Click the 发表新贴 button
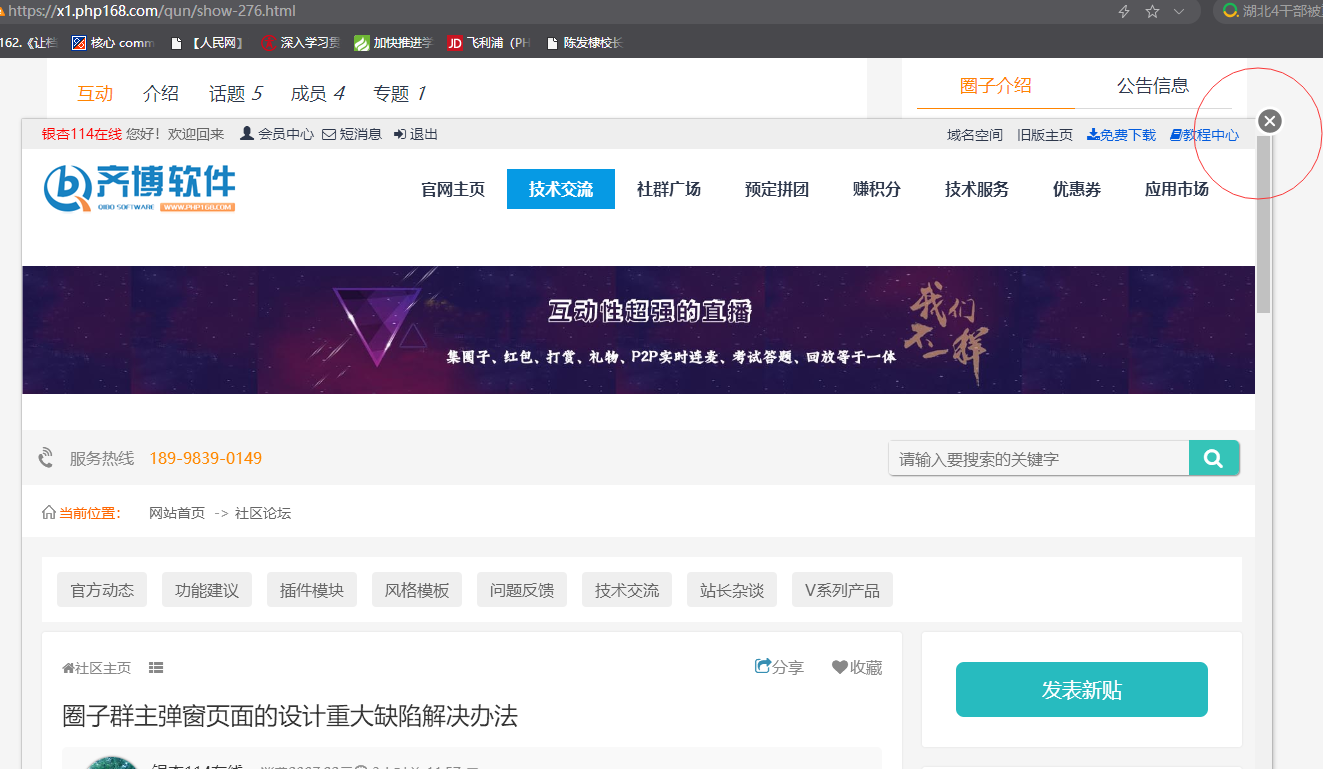Image resolution: width=1323 pixels, height=769 pixels. click(x=1081, y=689)
